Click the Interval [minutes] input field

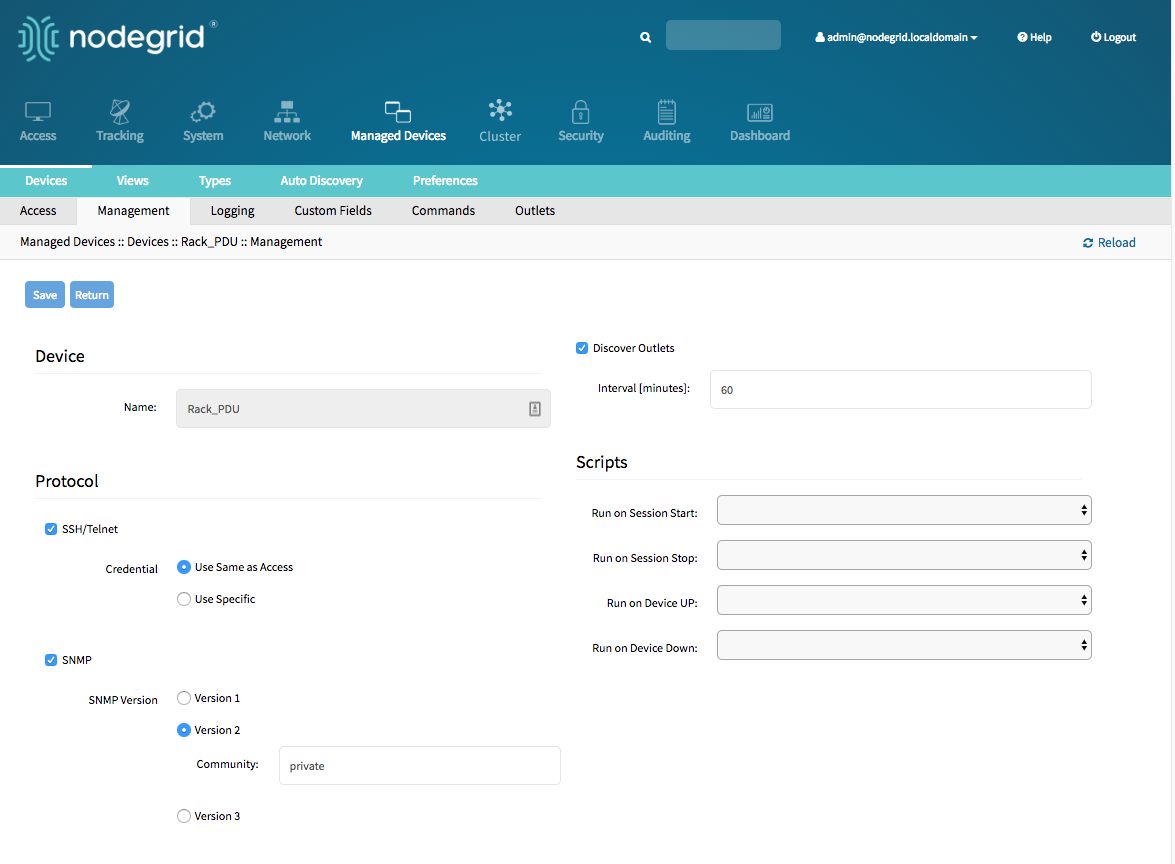pos(901,390)
